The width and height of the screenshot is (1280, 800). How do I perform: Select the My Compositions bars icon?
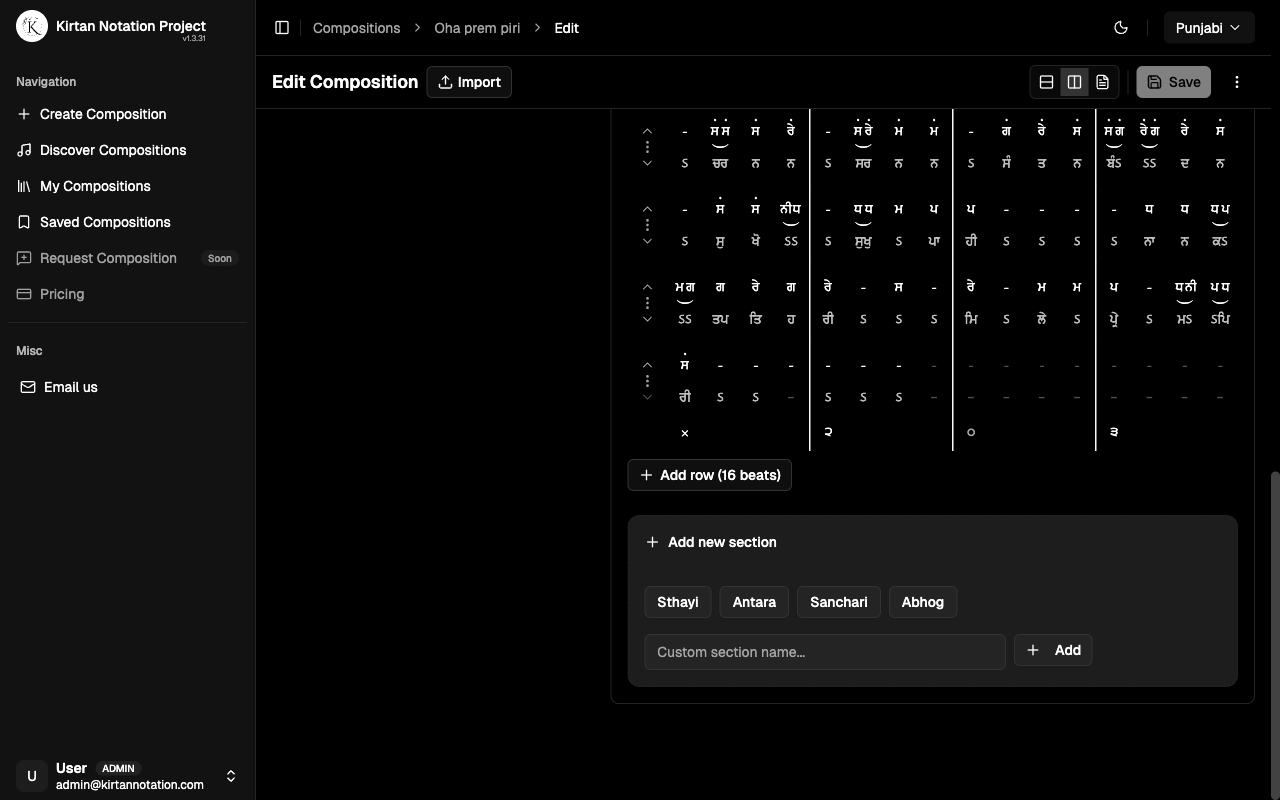point(24,186)
